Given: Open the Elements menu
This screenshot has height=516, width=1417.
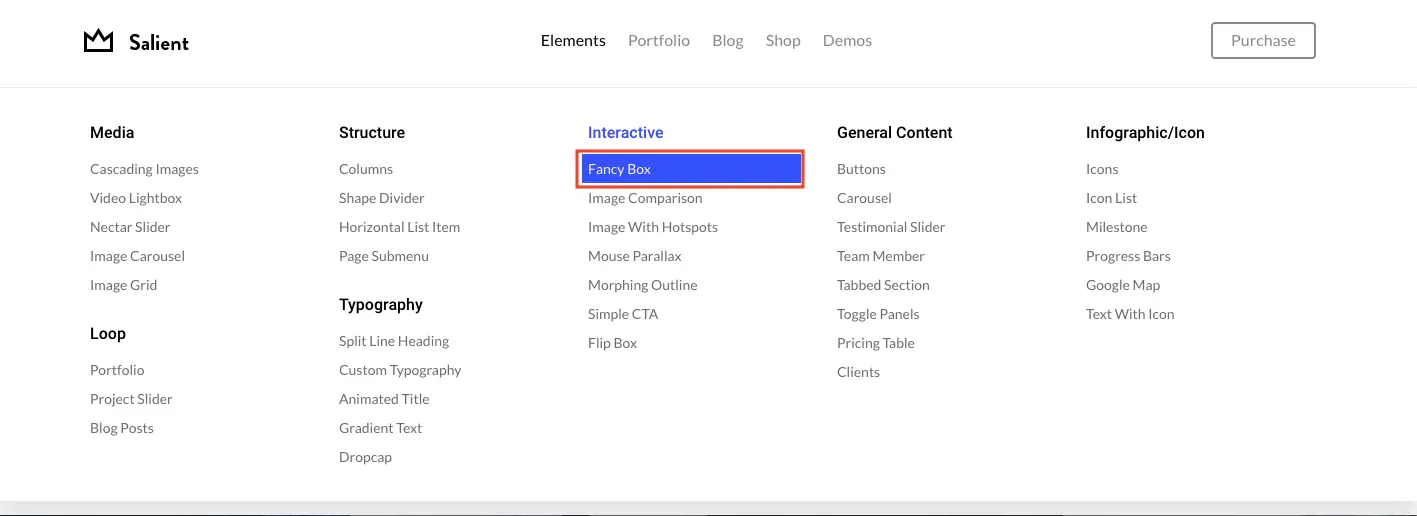Looking at the screenshot, I should click(573, 41).
